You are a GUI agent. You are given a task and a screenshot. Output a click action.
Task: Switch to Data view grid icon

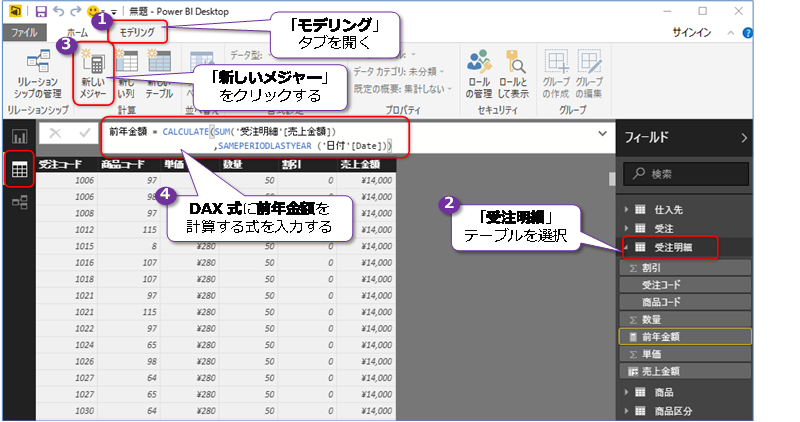tap(19, 169)
